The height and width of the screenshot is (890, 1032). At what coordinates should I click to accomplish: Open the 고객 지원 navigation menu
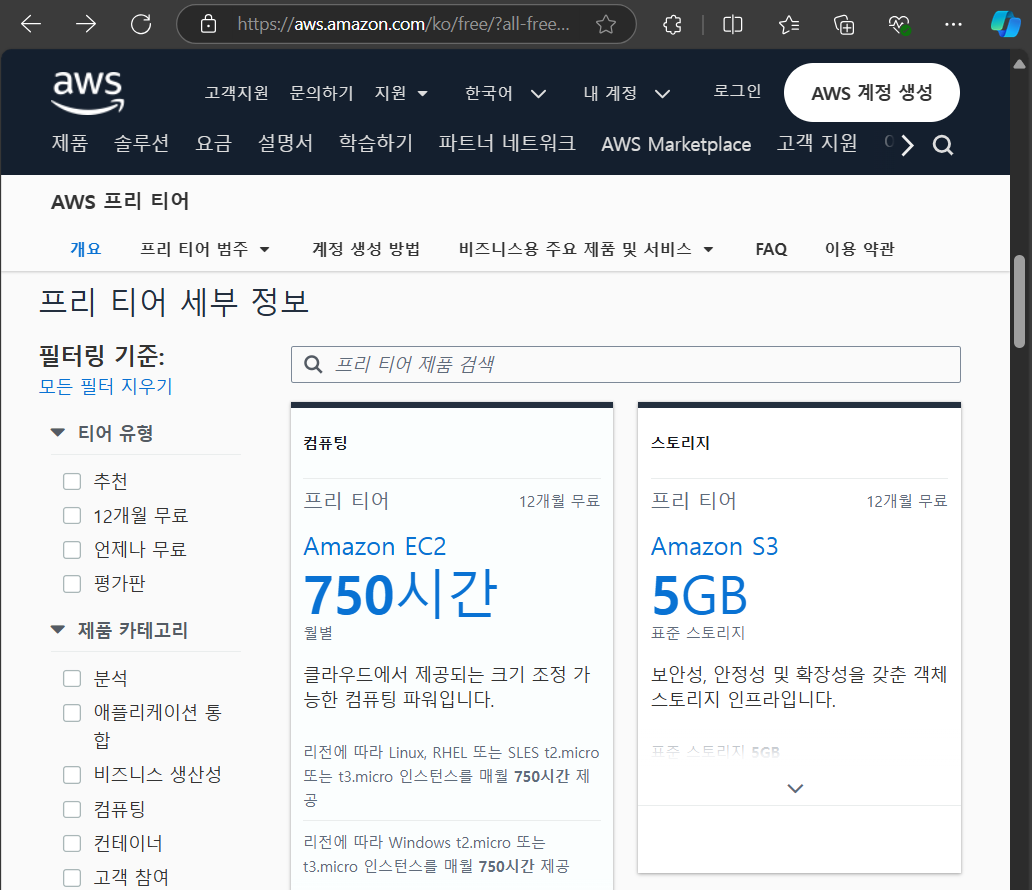(817, 144)
